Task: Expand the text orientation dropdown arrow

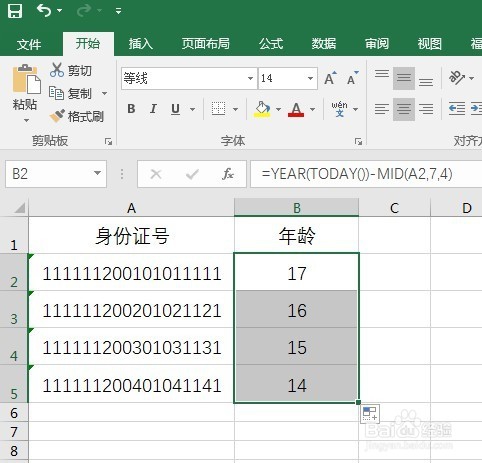Action: click(x=471, y=78)
